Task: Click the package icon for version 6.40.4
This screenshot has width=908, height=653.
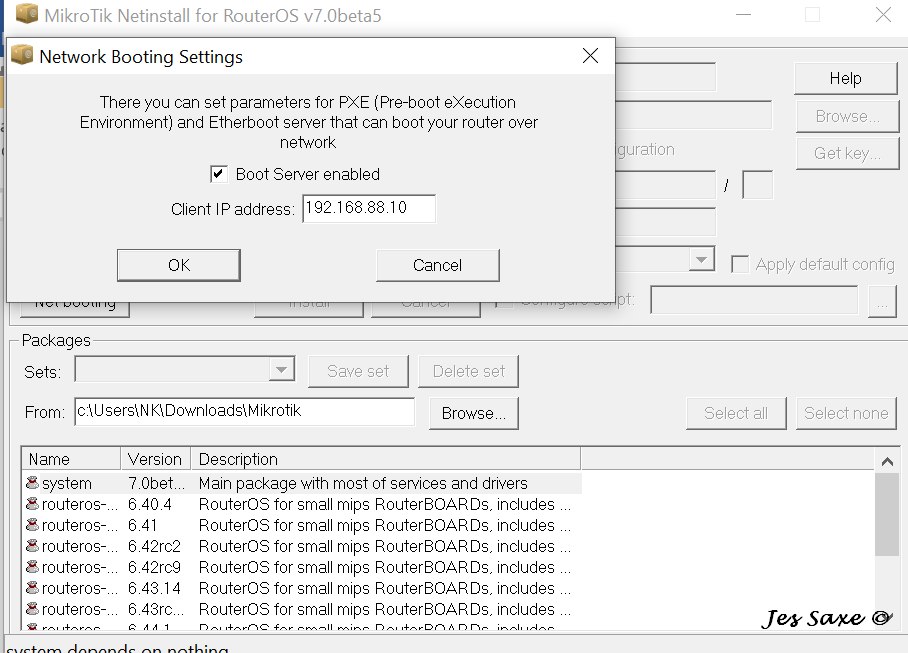Action: coord(32,504)
